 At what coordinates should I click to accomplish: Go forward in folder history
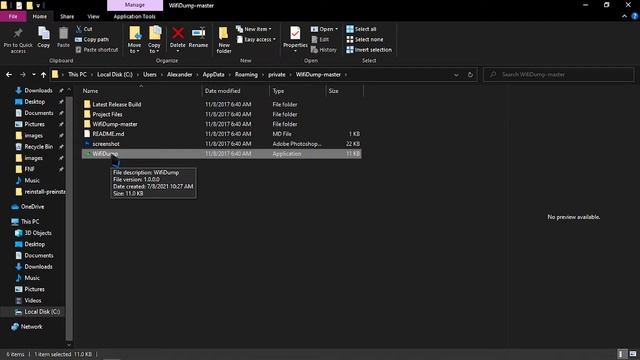23,75
